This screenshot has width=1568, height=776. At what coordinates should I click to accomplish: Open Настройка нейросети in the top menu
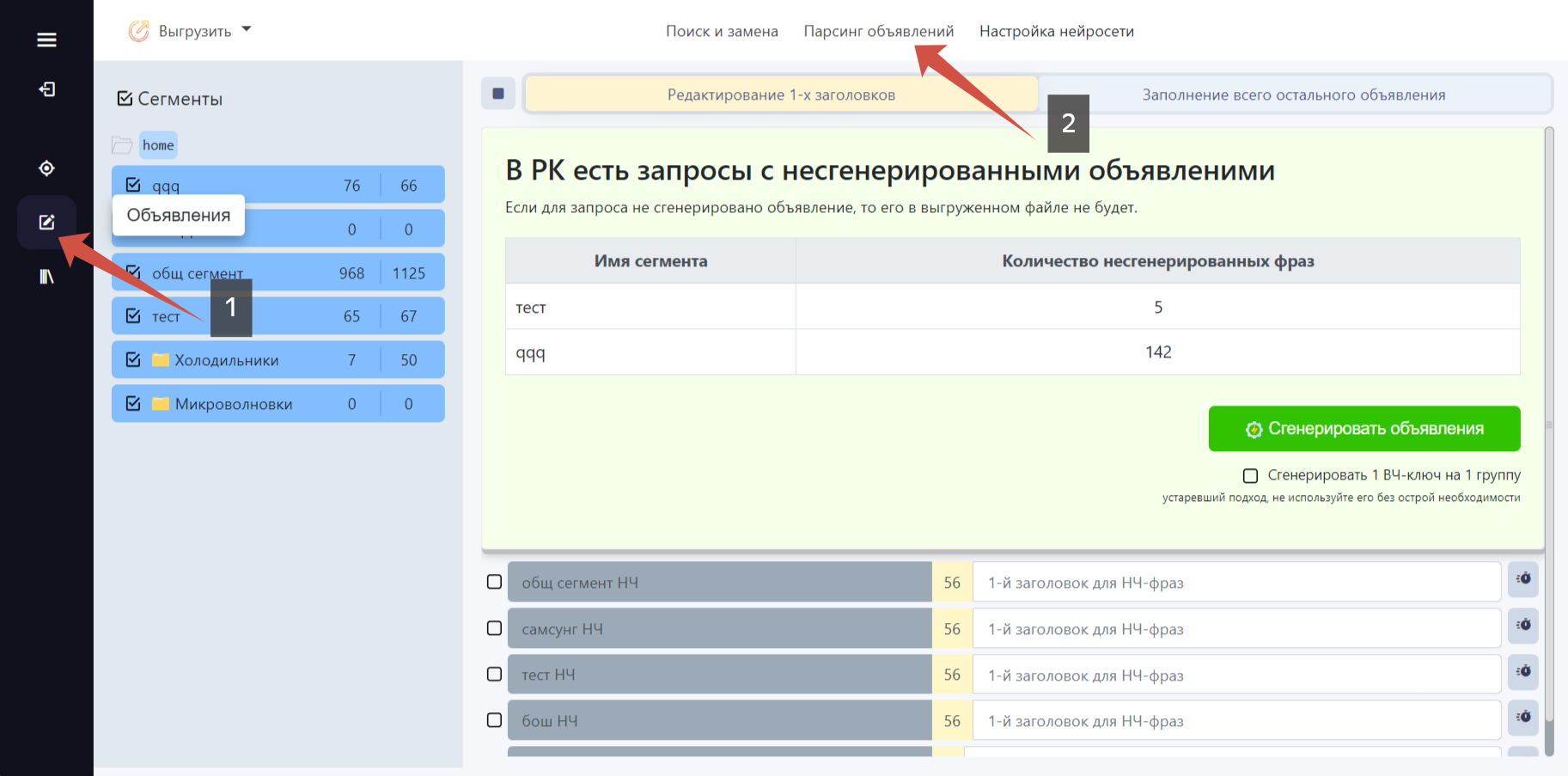tap(1057, 31)
